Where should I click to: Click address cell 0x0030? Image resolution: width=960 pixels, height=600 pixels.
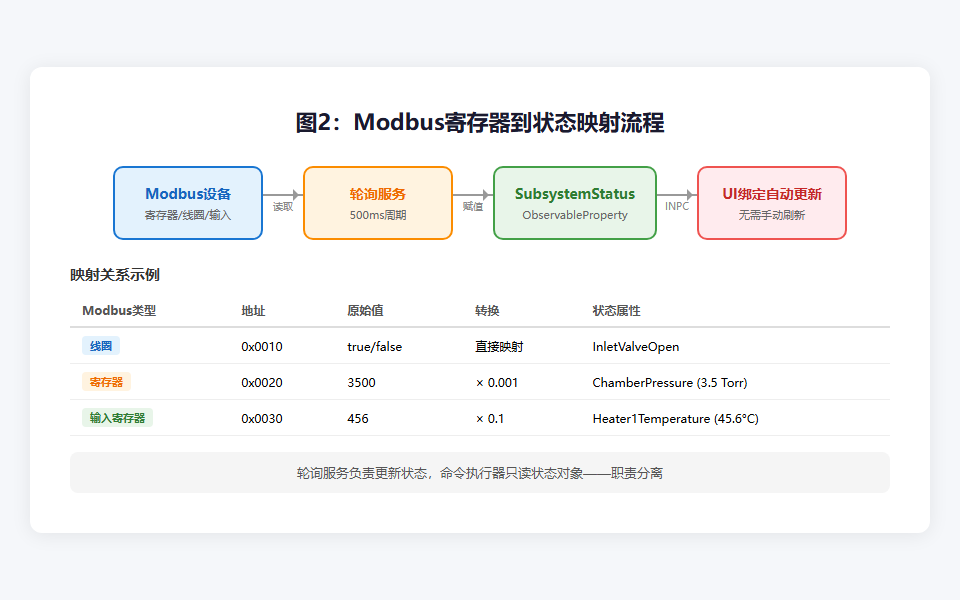click(x=262, y=419)
